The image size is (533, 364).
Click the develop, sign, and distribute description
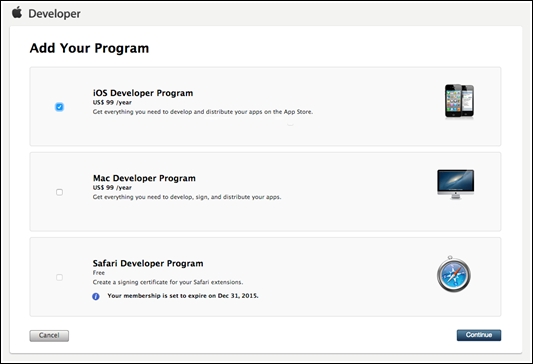click(x=187, y=197)
